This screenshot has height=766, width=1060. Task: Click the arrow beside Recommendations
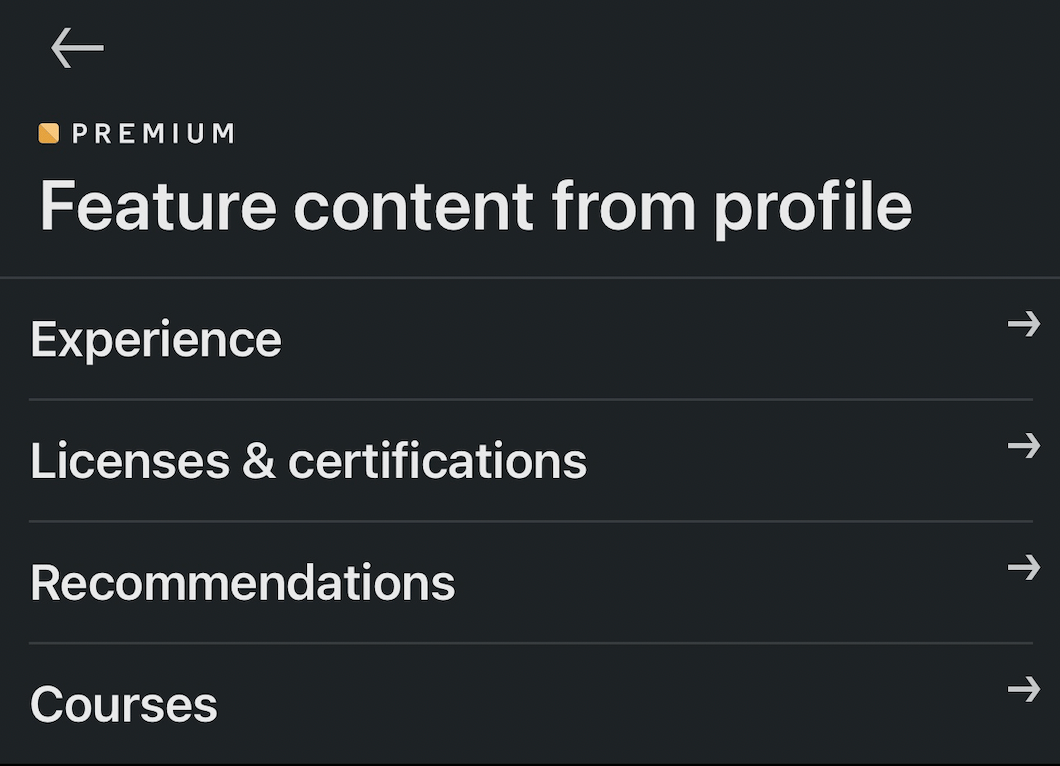[x=1023, y=568]
